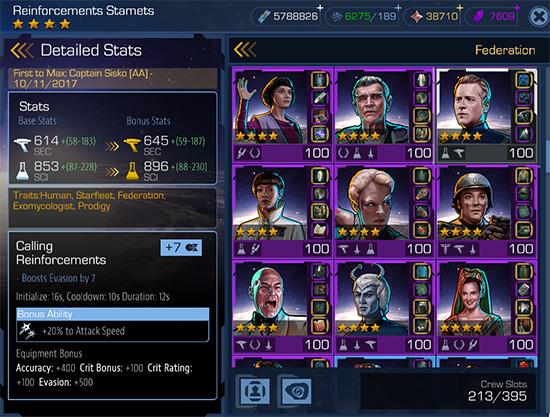The width and height of the screenshot is (550, 417).
Task: Click the Federation filter label
Action: pos(505,50)
